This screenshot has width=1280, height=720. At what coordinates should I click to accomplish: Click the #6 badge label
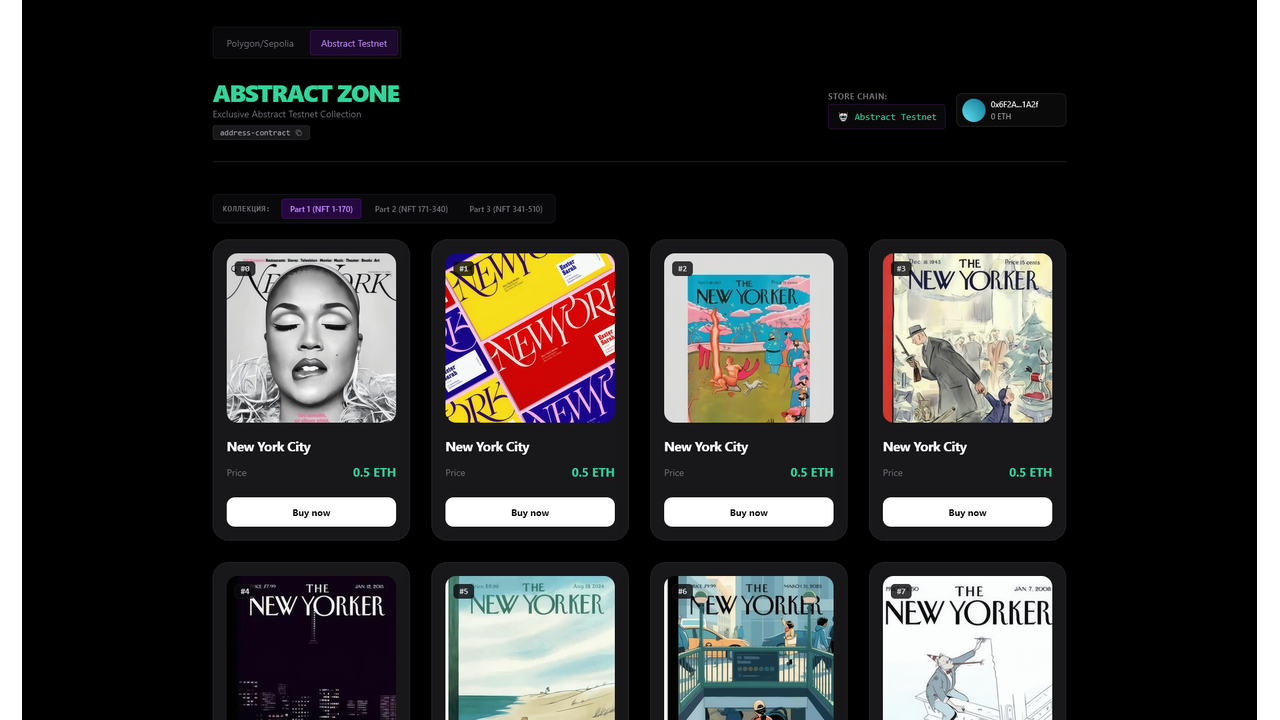[682, 591]
